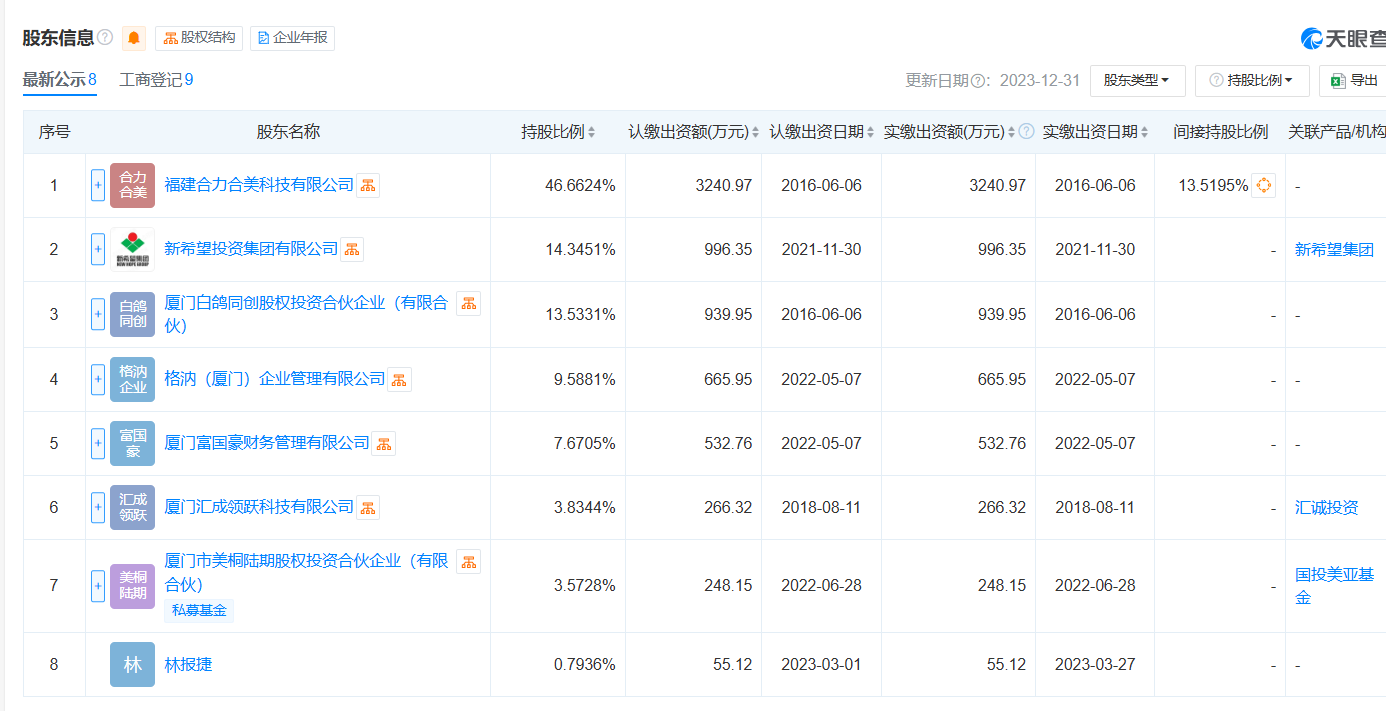Open the 股东类型 dropdown filter
This screenshot has height=711, width=1386.
click(1137, 80)
